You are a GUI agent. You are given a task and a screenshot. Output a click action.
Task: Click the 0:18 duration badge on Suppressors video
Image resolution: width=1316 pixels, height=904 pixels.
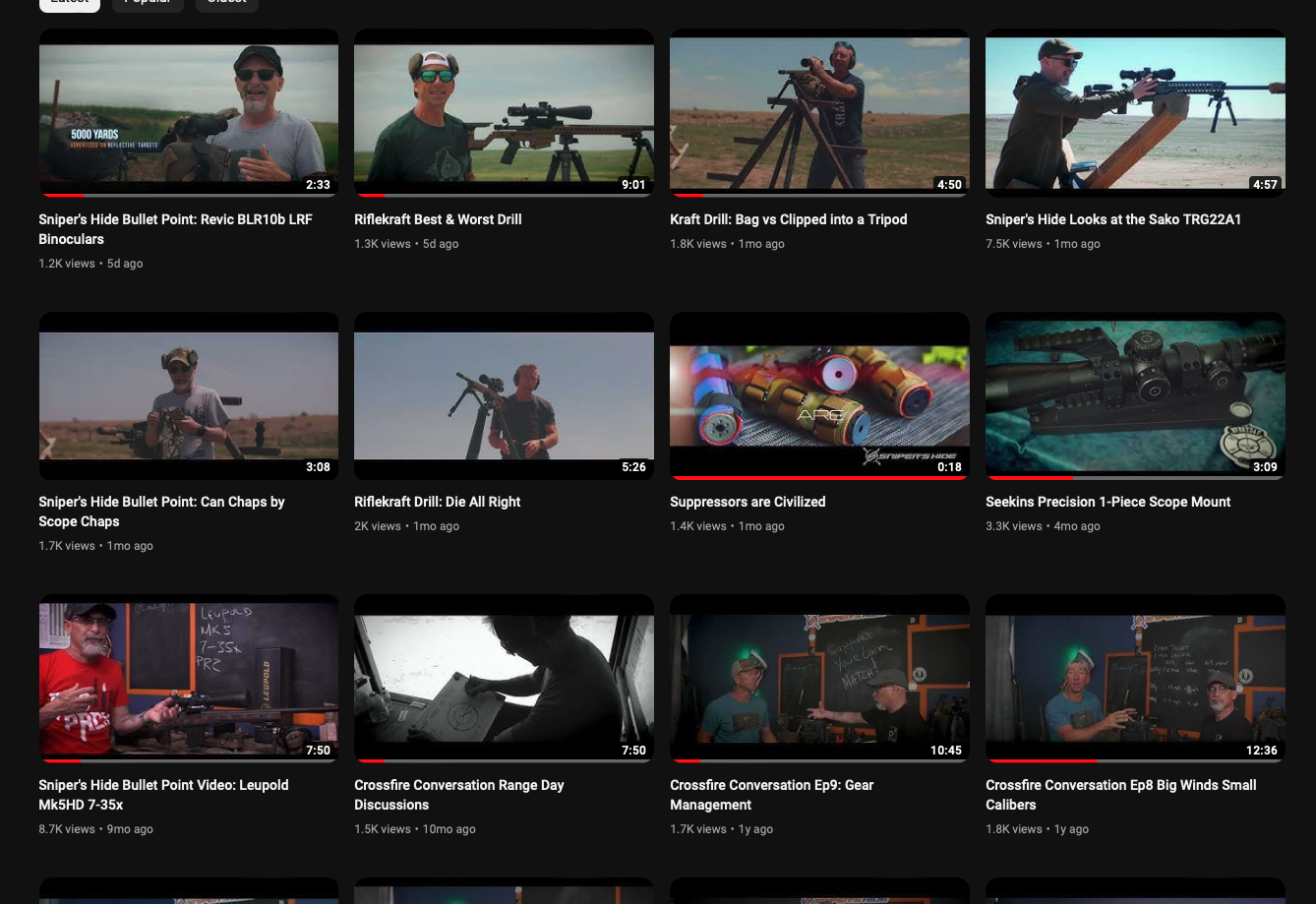click(949, 467)
